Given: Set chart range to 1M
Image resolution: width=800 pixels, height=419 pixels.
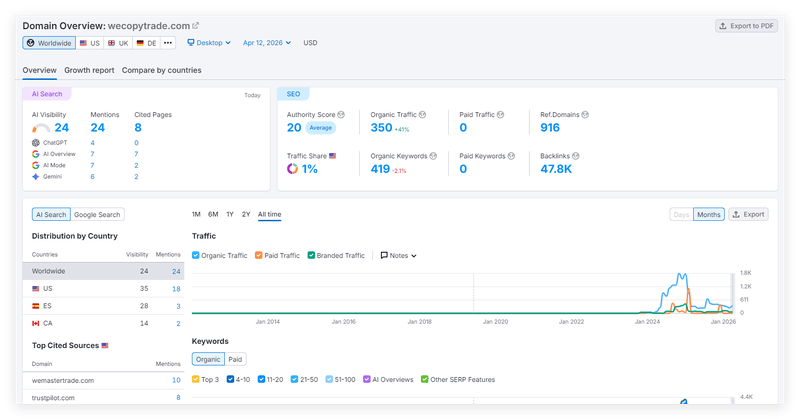Looking at the screenshot, I should 196,214.
